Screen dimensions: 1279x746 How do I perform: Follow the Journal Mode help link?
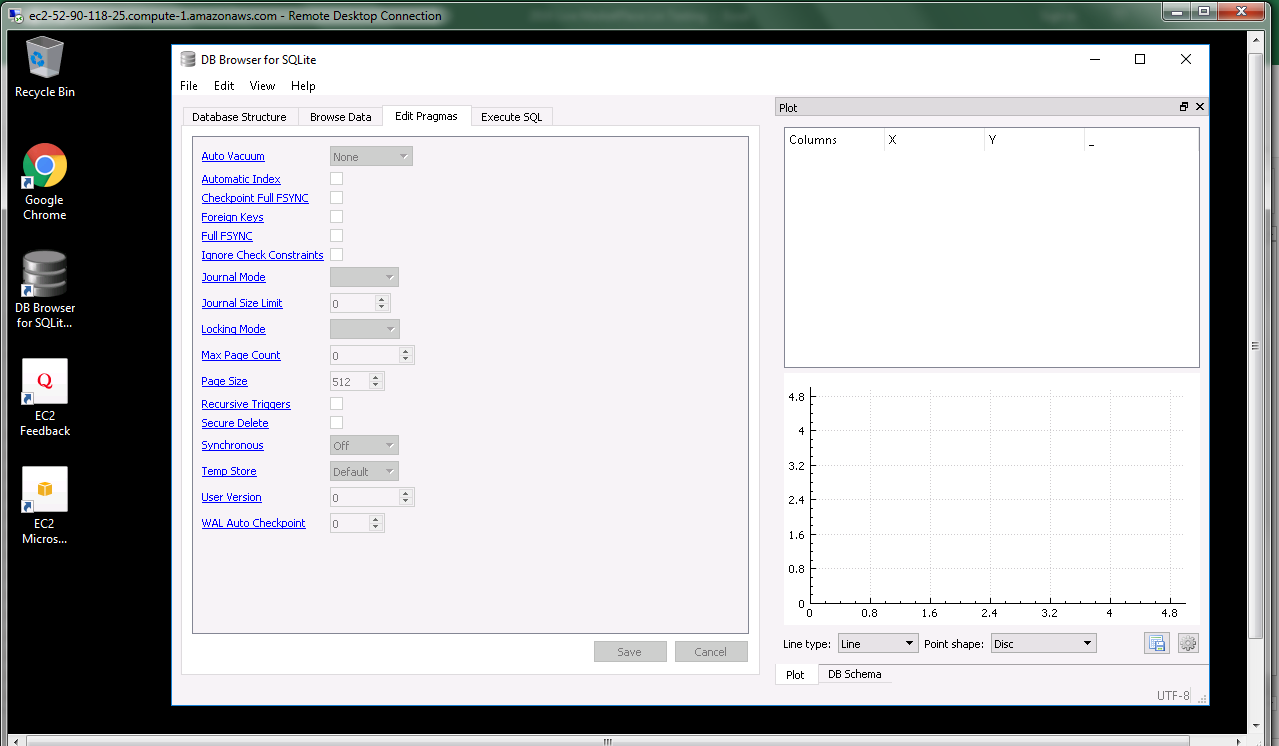[233, 276]
